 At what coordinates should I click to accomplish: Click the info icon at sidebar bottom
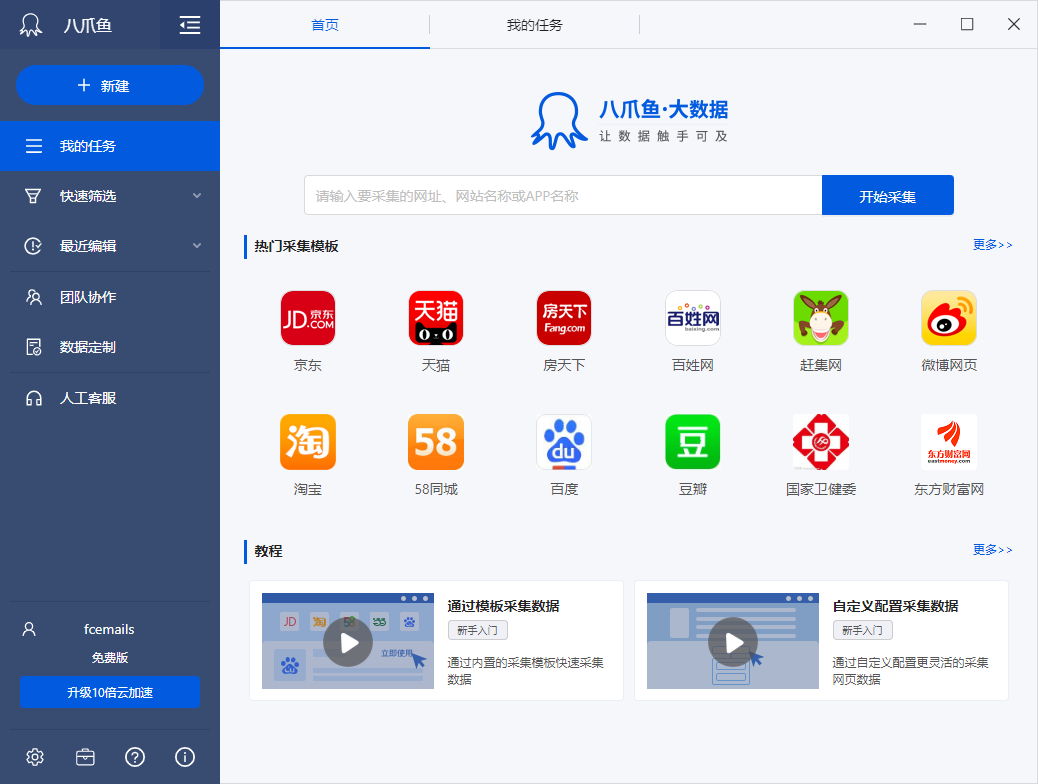185,757
